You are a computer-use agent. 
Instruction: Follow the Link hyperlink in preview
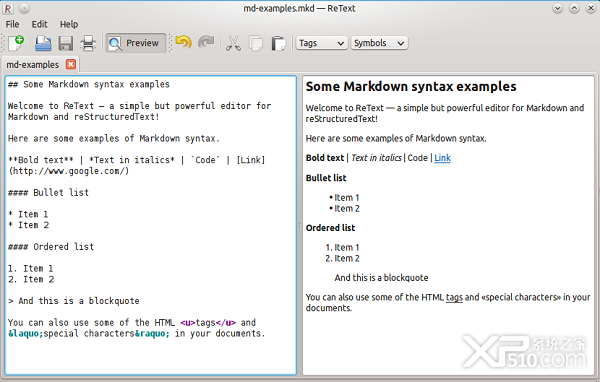[442, 158]
